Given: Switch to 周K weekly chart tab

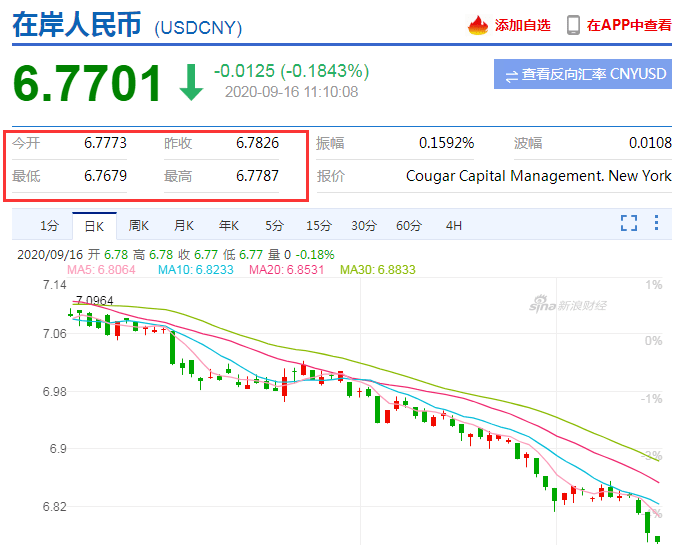Looking at the screenshot, I should click(139, 226).
